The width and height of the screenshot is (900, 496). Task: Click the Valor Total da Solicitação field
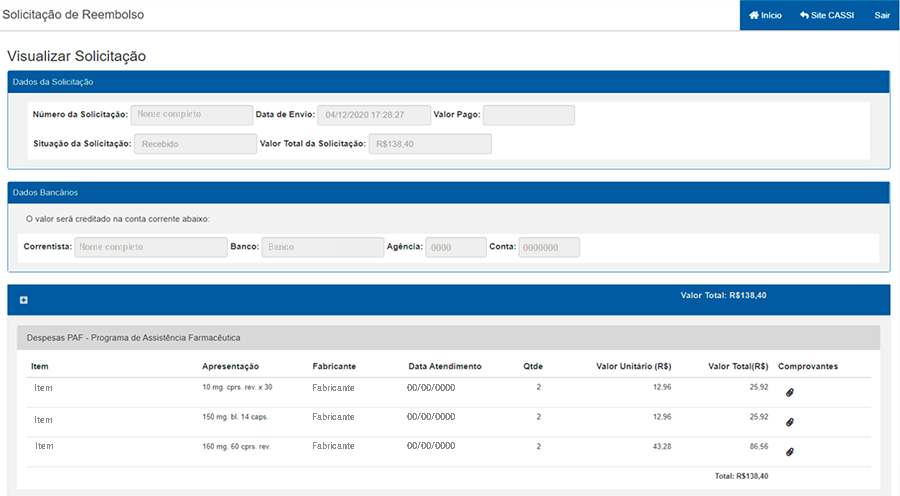click(430, 144)
